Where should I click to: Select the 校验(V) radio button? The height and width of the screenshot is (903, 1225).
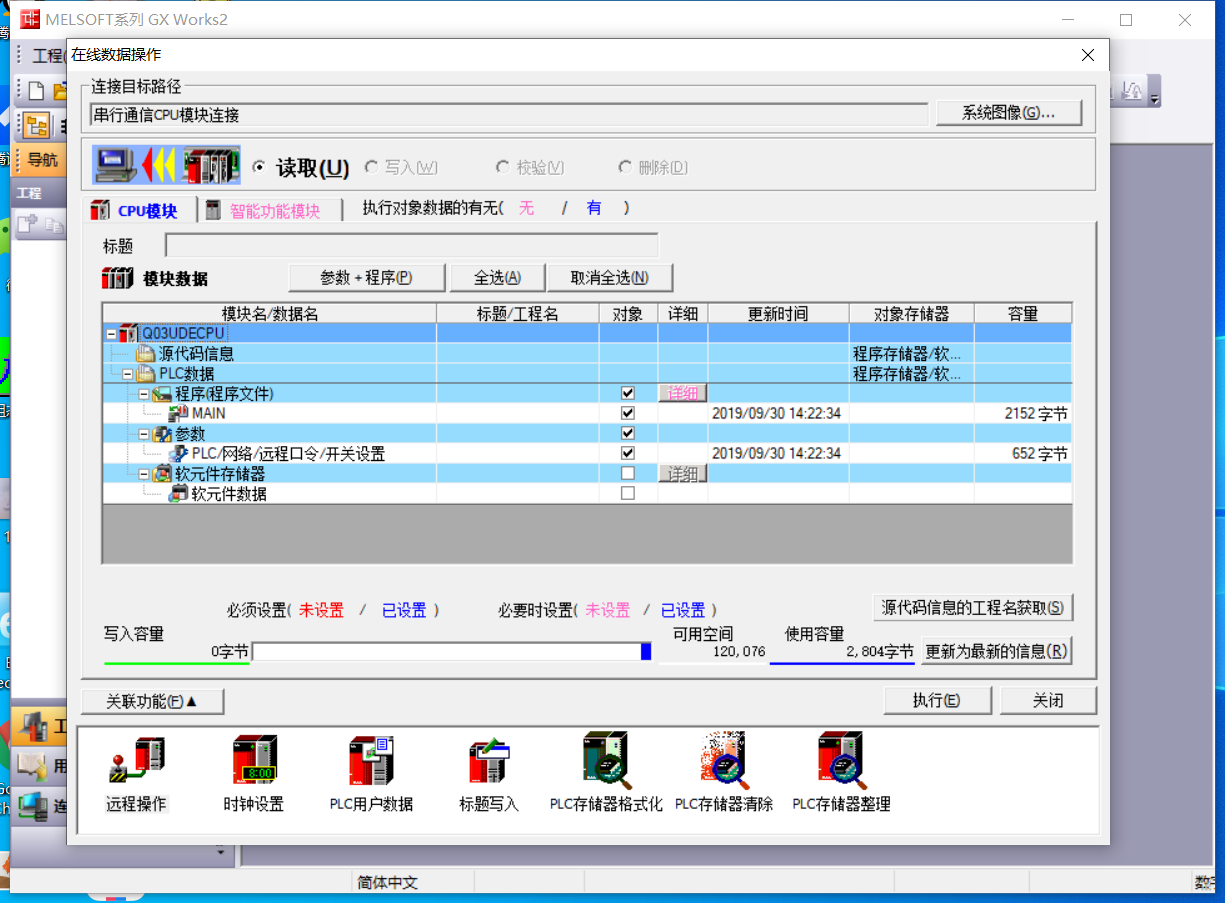click(x=503, y=167)
